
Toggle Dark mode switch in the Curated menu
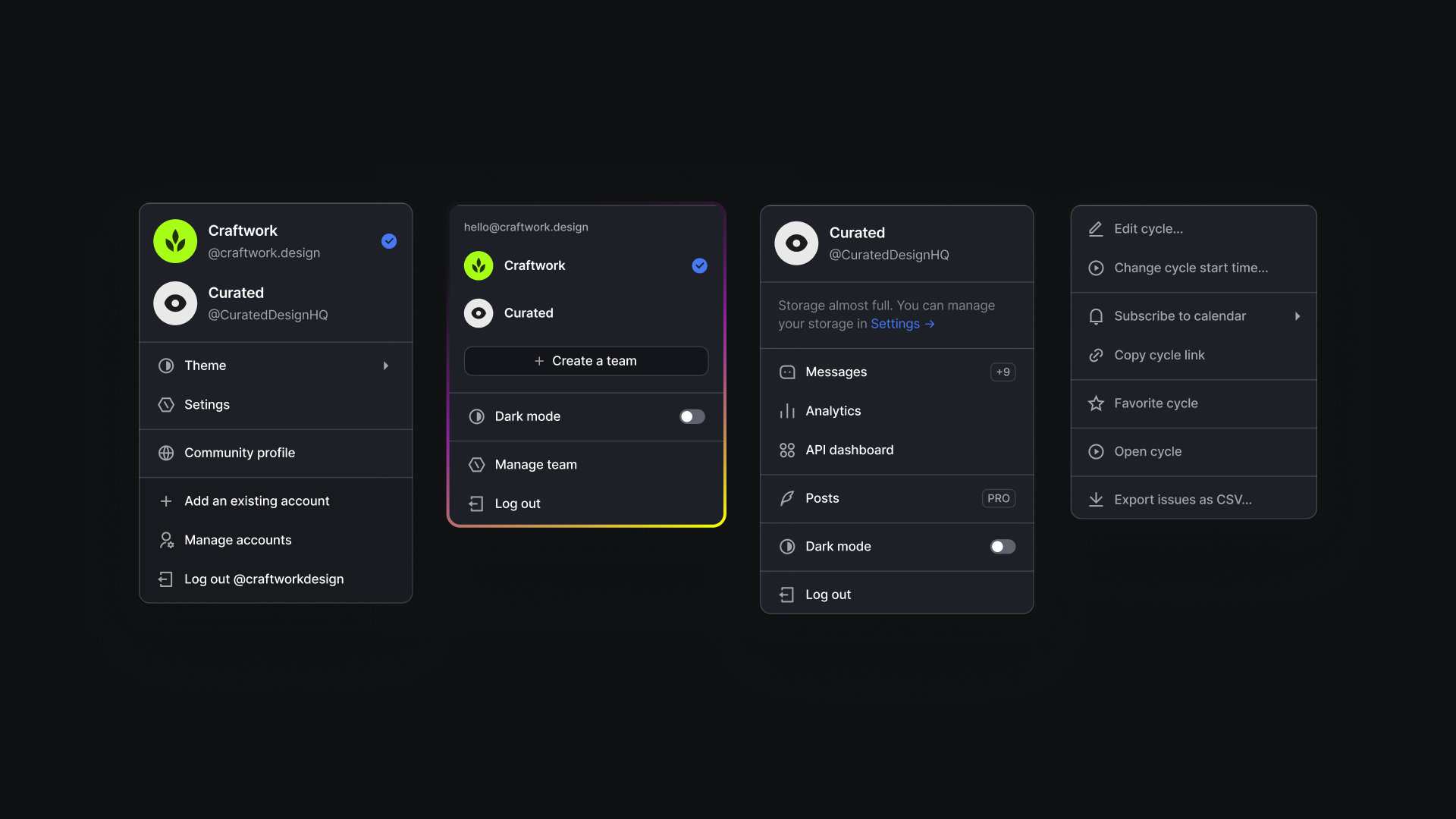point(1003,547)
